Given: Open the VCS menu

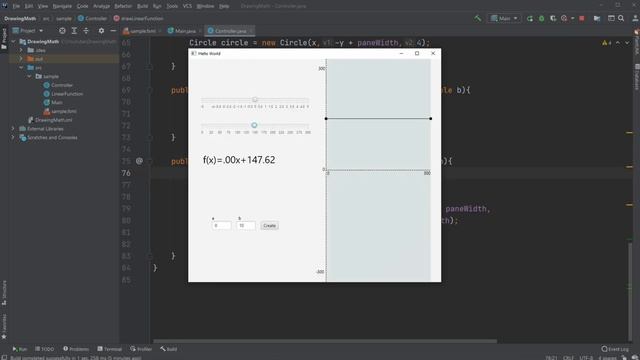Looking at the screenshot, I should tap(187, 6).
